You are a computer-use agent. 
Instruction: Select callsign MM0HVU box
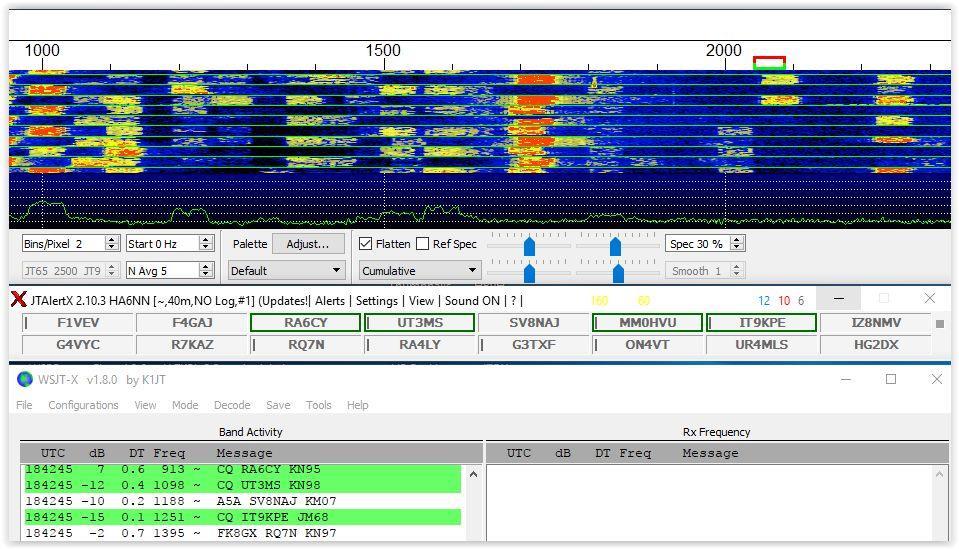[x=648, y=322]
